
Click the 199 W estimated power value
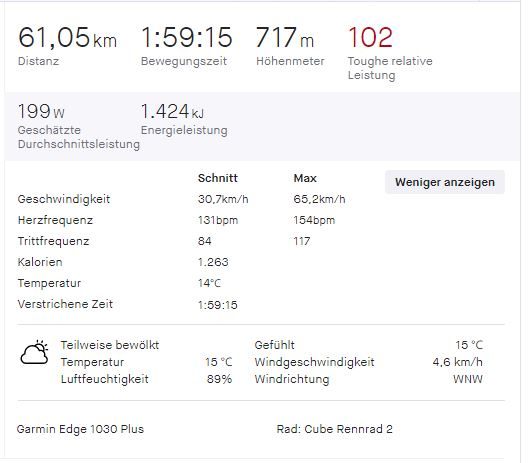(41, 111)
